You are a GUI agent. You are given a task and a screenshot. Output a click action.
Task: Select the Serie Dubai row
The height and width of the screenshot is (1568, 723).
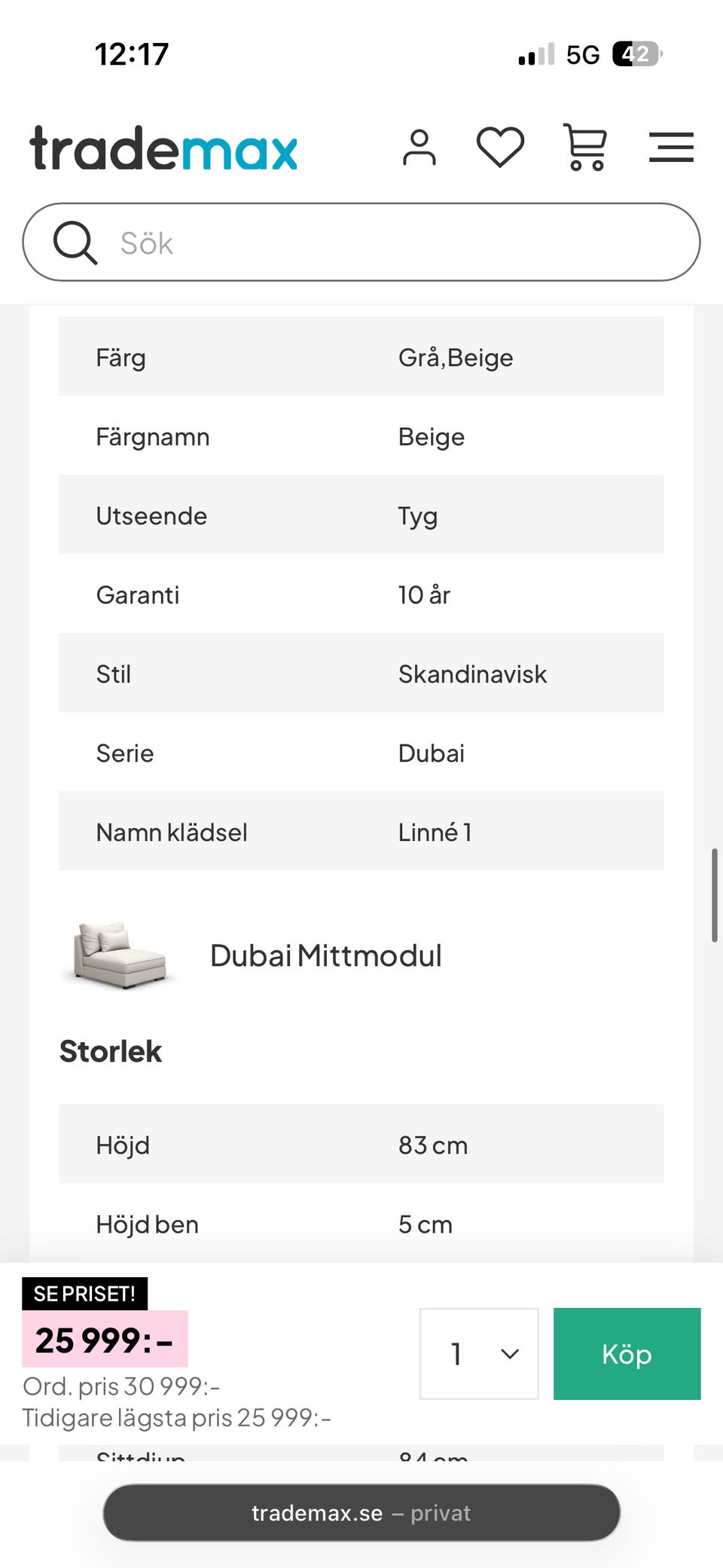tap(361, 753)
